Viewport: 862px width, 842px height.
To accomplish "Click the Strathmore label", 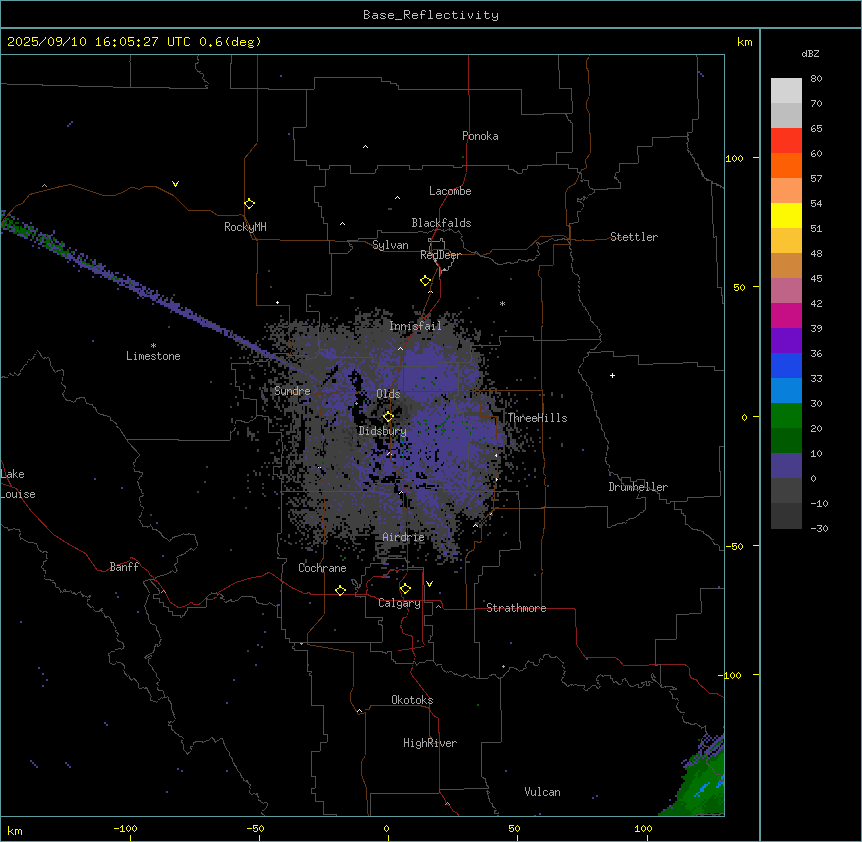I will tap(516, 608).
